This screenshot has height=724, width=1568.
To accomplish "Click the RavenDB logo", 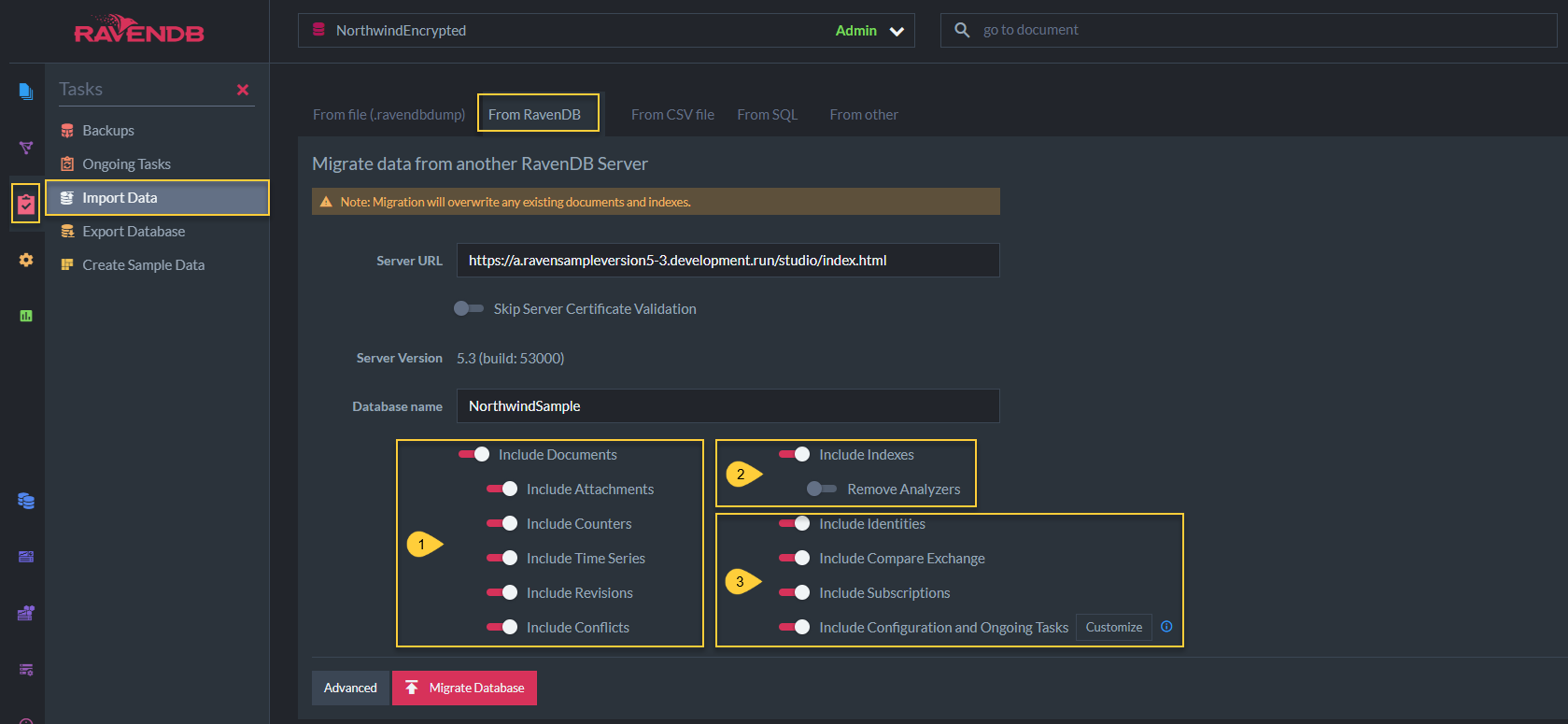I will [139, 30].
